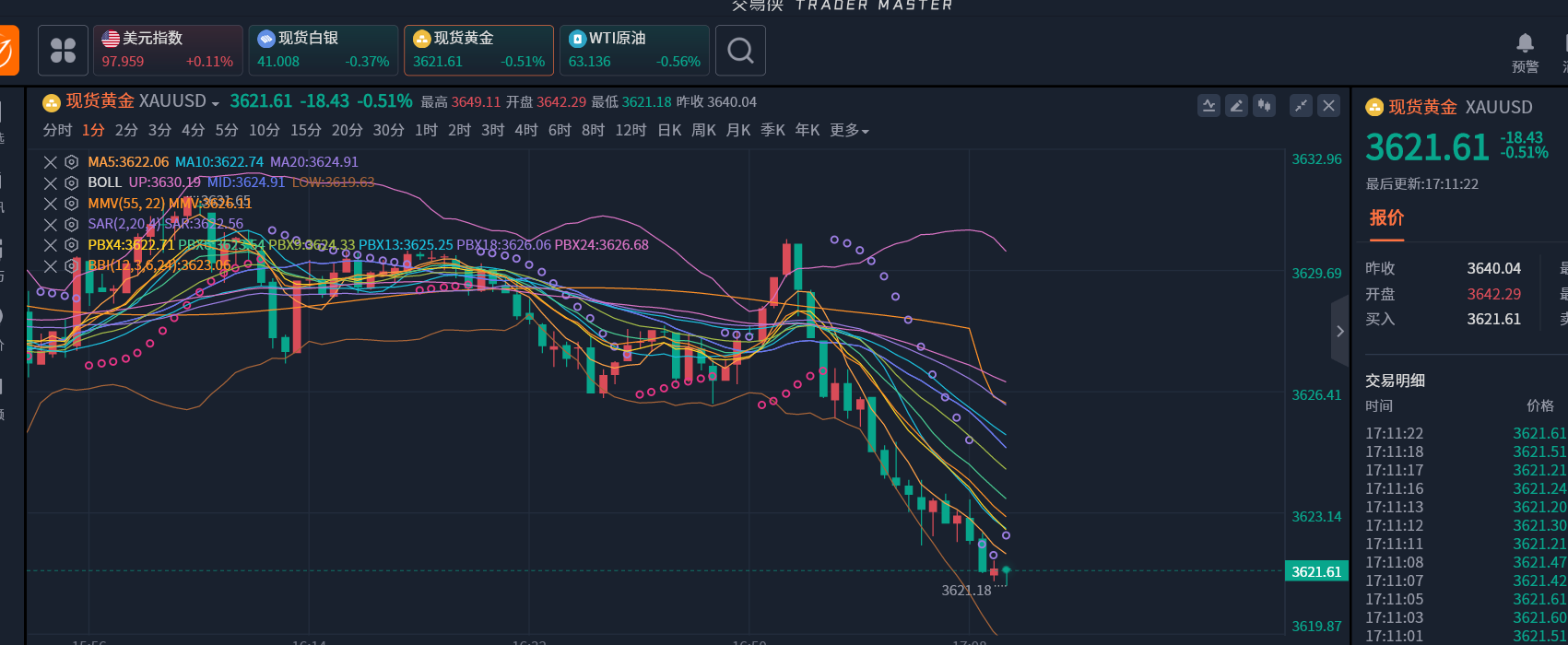The height and width of the screenshot is (645, 1568).
Task: Open settings for the BOLL indicator
Action: tap(71, 182)
